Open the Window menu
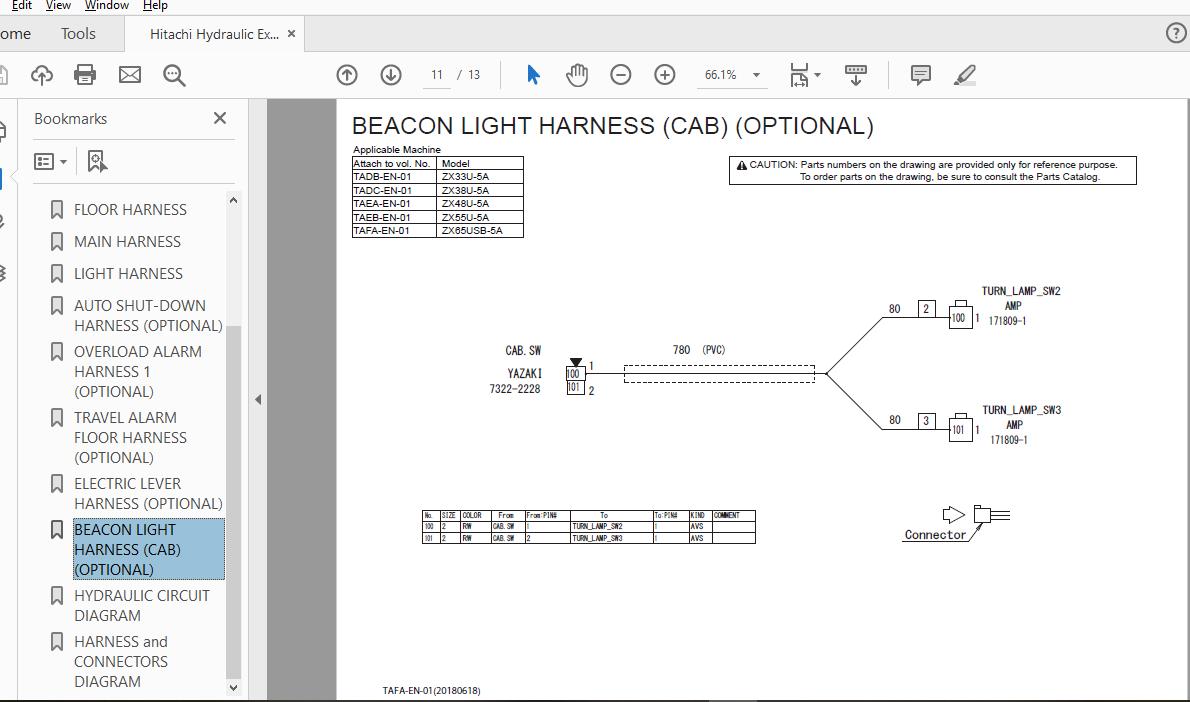Viewport: 1190px width, 702px height. point(106,5)
